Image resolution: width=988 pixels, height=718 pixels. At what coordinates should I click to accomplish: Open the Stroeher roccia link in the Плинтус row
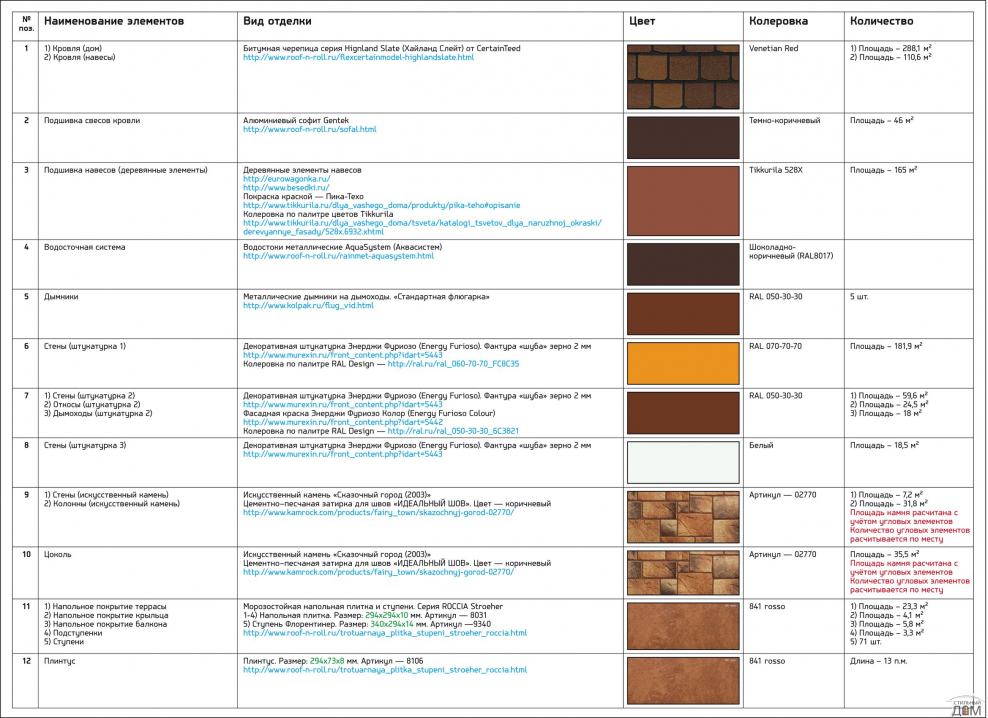pos(384,670)
